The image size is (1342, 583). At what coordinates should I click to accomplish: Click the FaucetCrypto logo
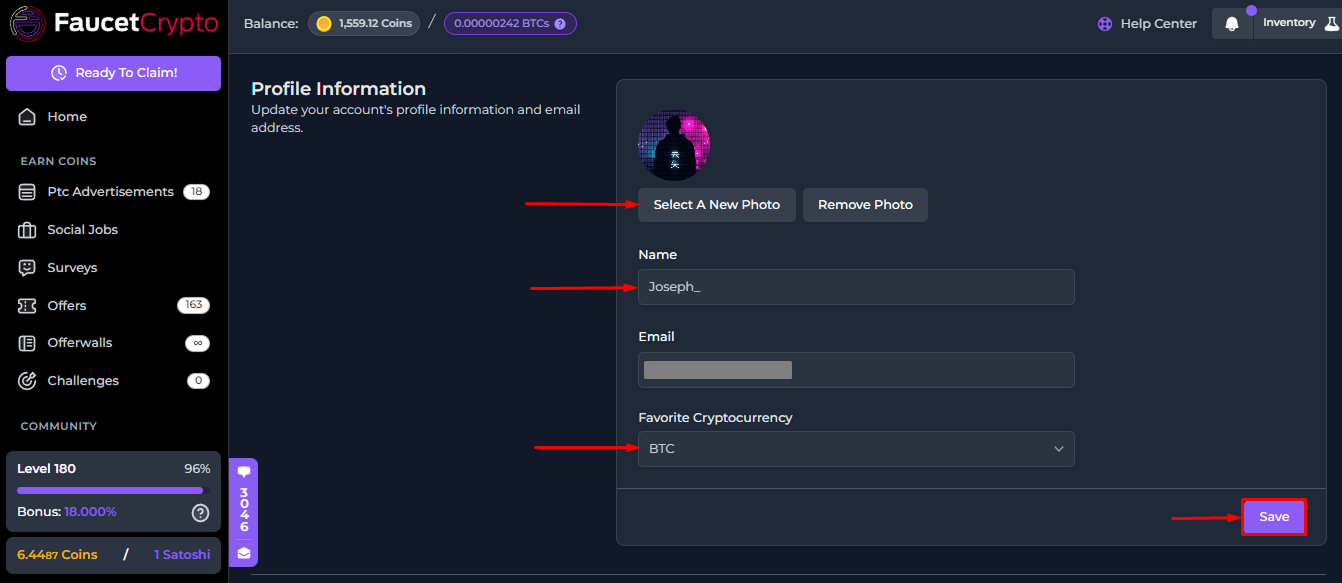pyautogui.click(x=113, y=23)
